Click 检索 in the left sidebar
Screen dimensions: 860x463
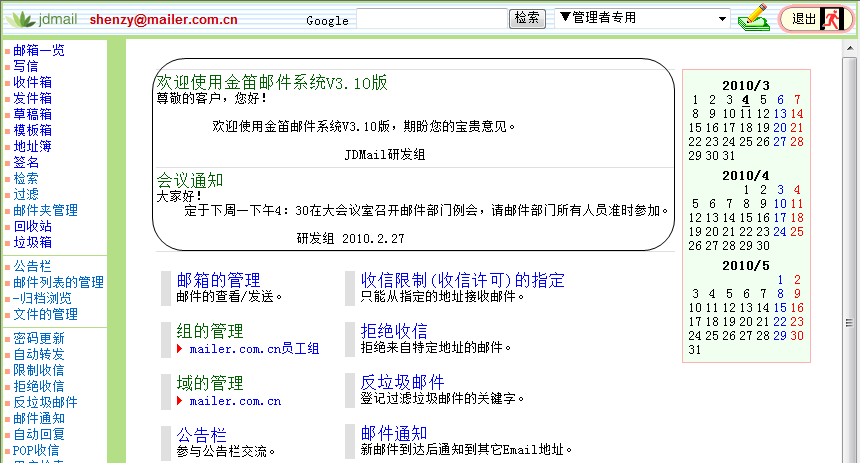(26, 178)
